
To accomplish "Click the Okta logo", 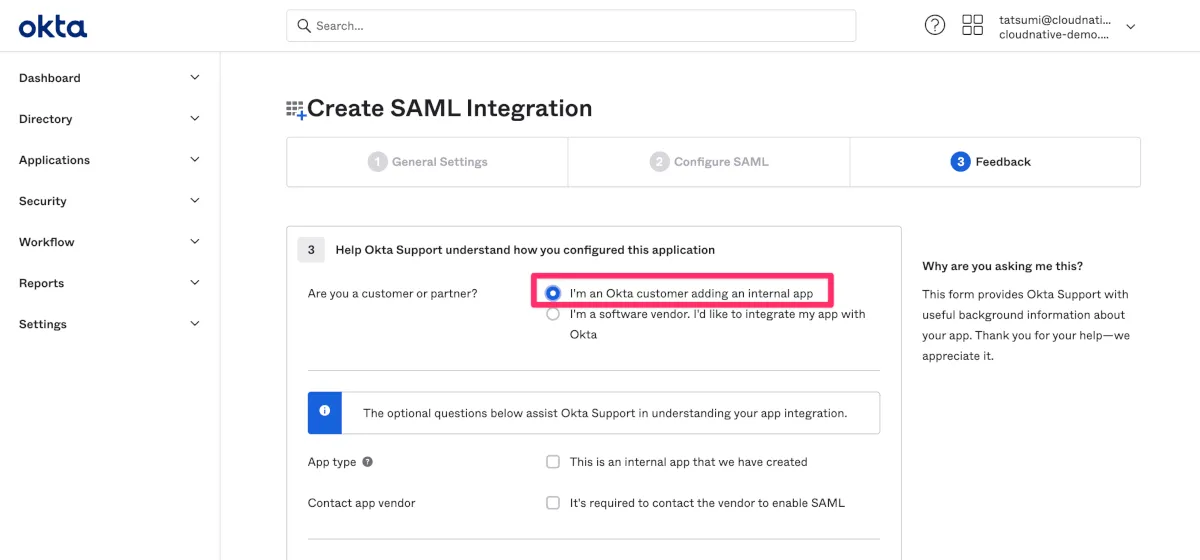I will click(x=53, y=27).
